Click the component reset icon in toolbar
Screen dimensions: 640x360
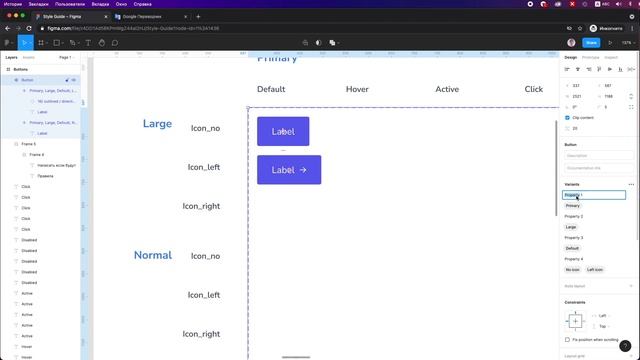coord(305,43)
